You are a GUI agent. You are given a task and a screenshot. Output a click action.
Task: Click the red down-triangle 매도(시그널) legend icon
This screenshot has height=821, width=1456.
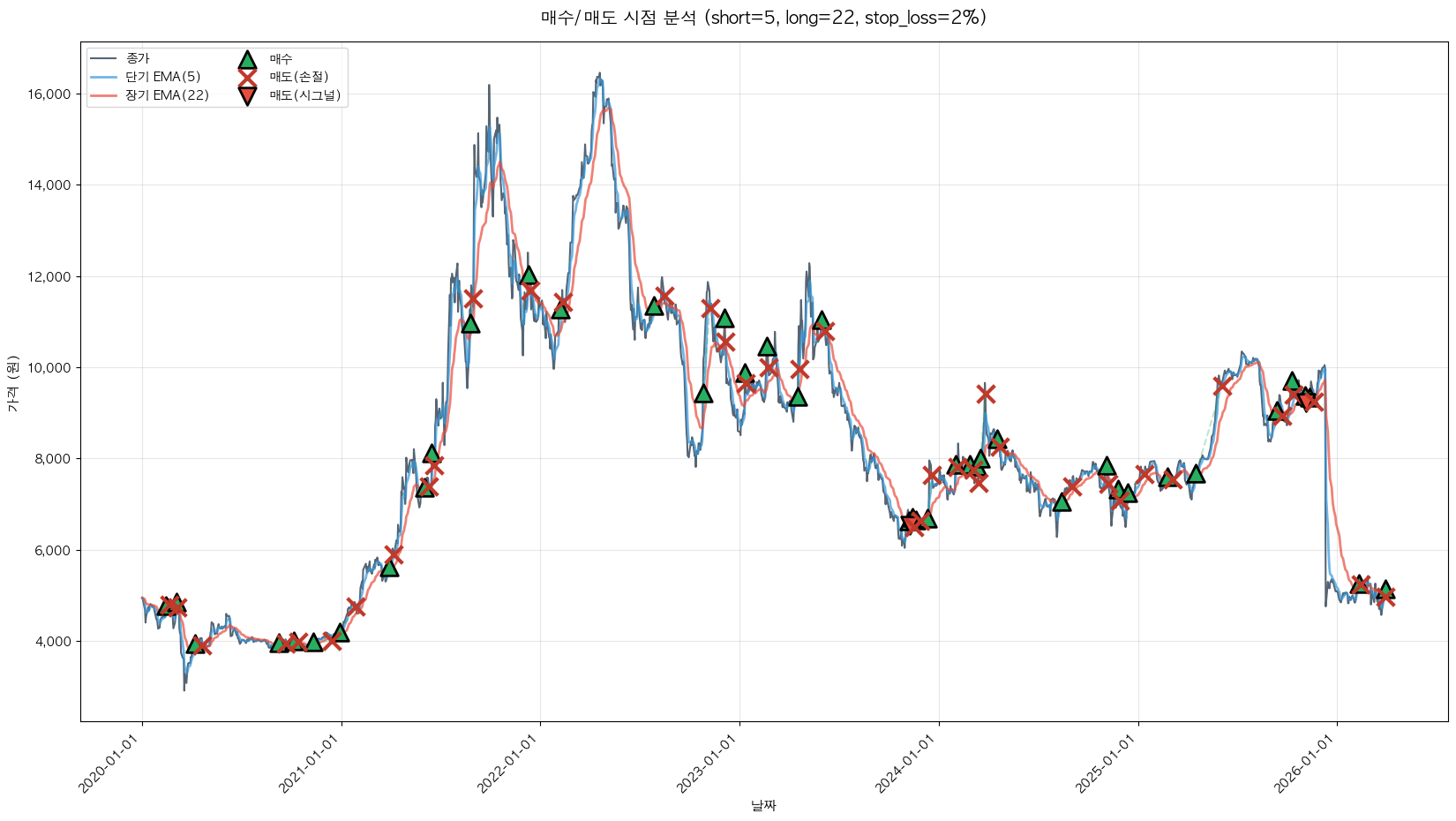click(x=247, y=95)
